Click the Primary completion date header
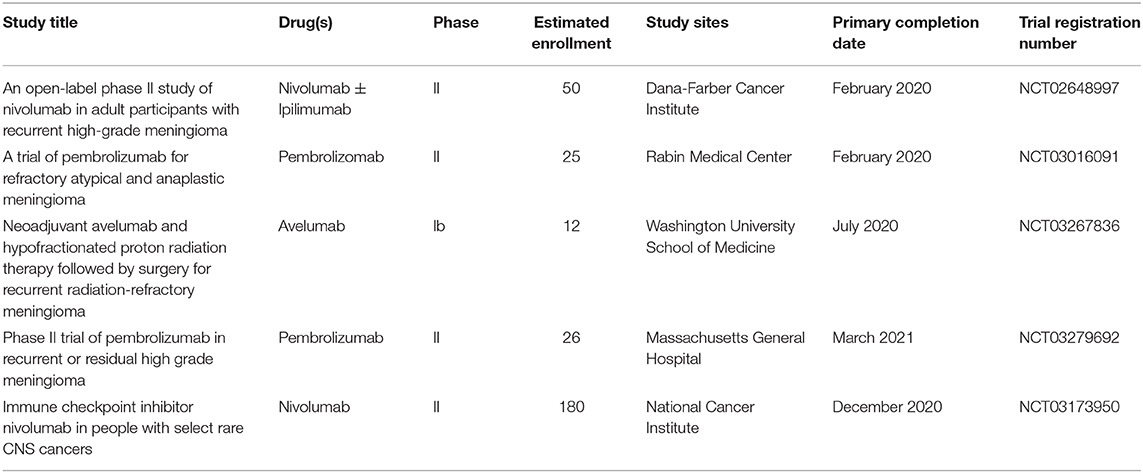This screenshot has width=1143, height=473. 905,33
